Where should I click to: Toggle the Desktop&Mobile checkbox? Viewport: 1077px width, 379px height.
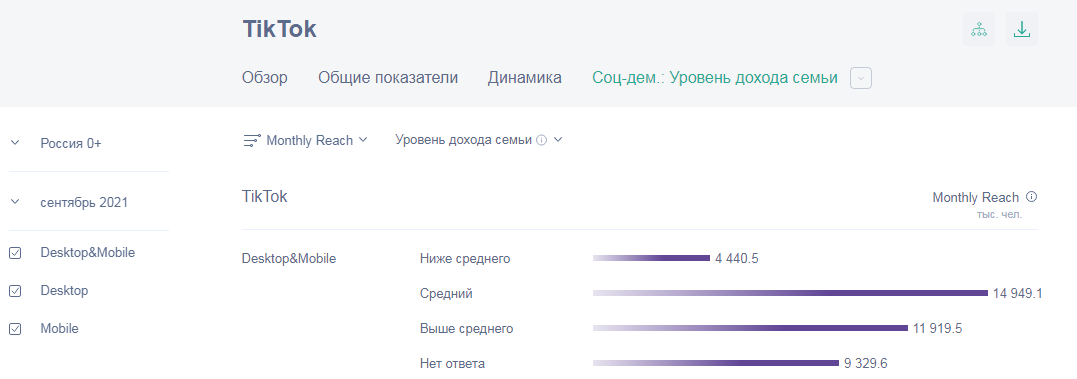click(x=15, y=253)
